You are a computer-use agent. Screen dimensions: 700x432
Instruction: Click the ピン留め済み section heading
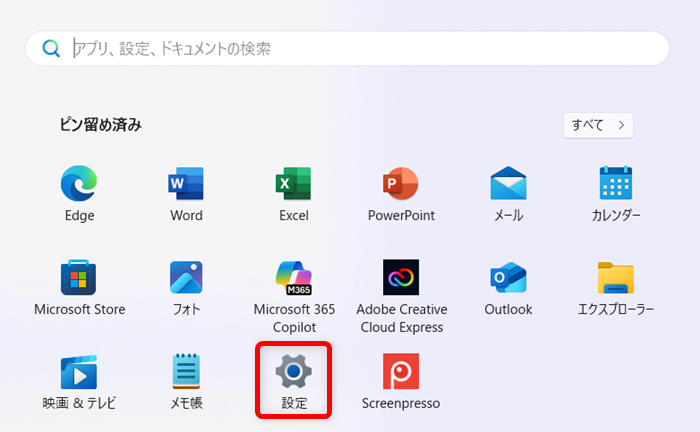[x=100, y=125]
